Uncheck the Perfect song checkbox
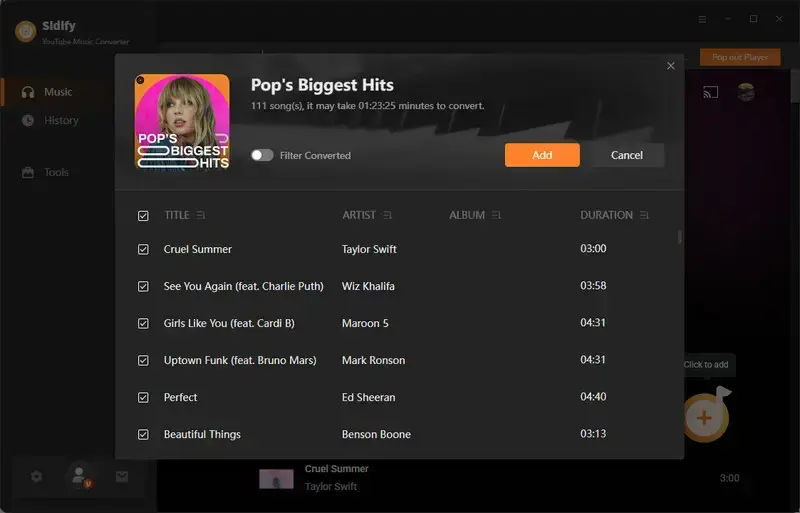 143,397
